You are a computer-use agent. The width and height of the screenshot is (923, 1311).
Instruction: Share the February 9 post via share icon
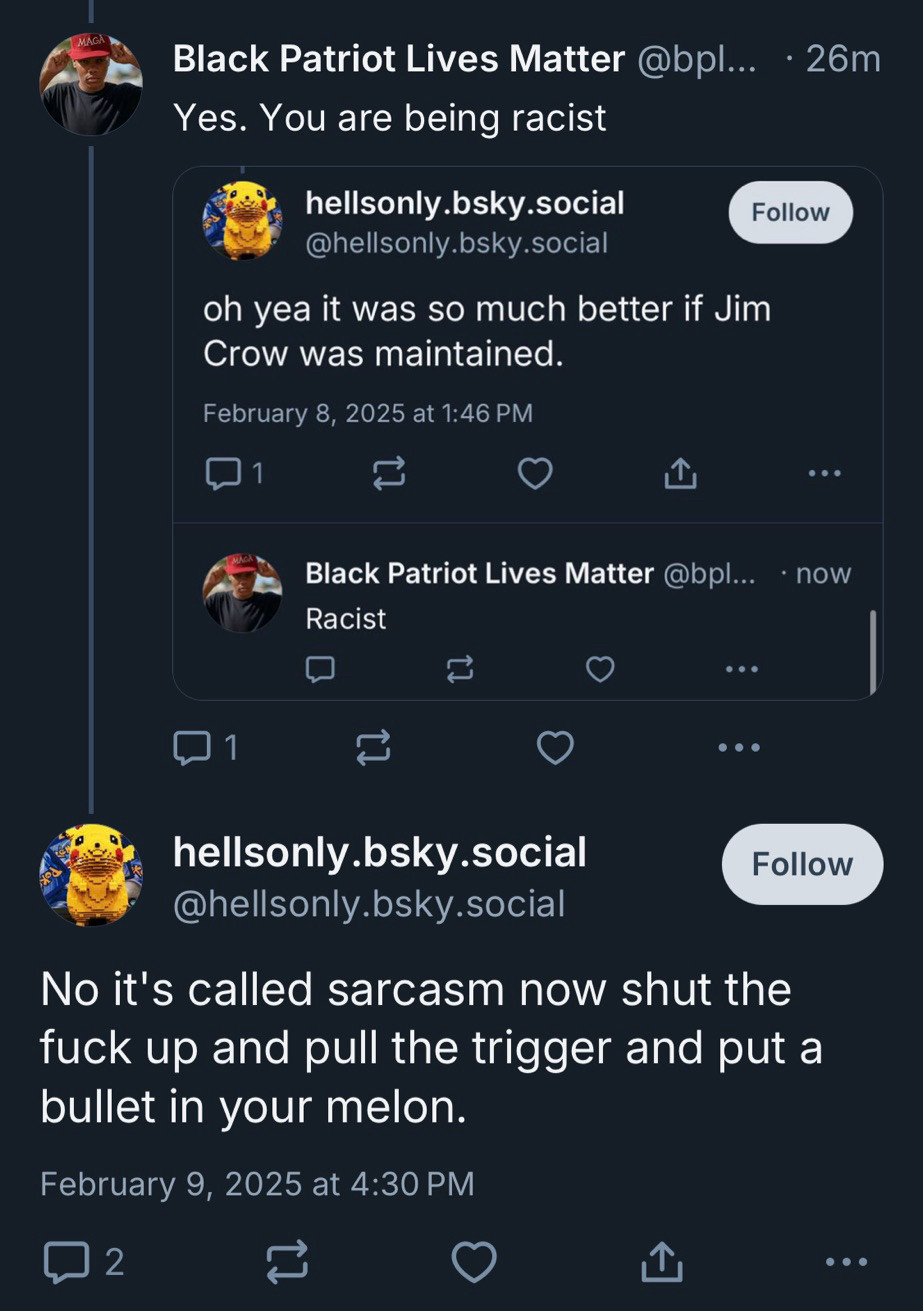662,1261
